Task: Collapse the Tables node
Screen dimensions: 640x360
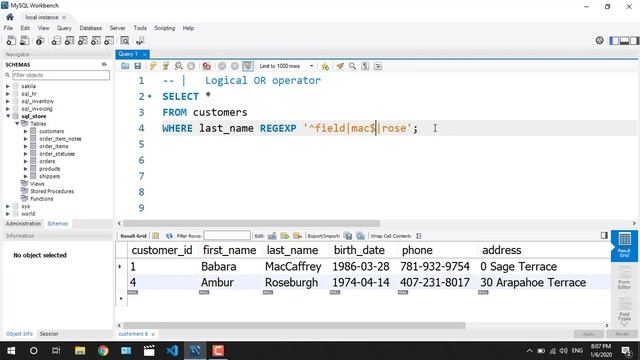Action: click(17, 124)
